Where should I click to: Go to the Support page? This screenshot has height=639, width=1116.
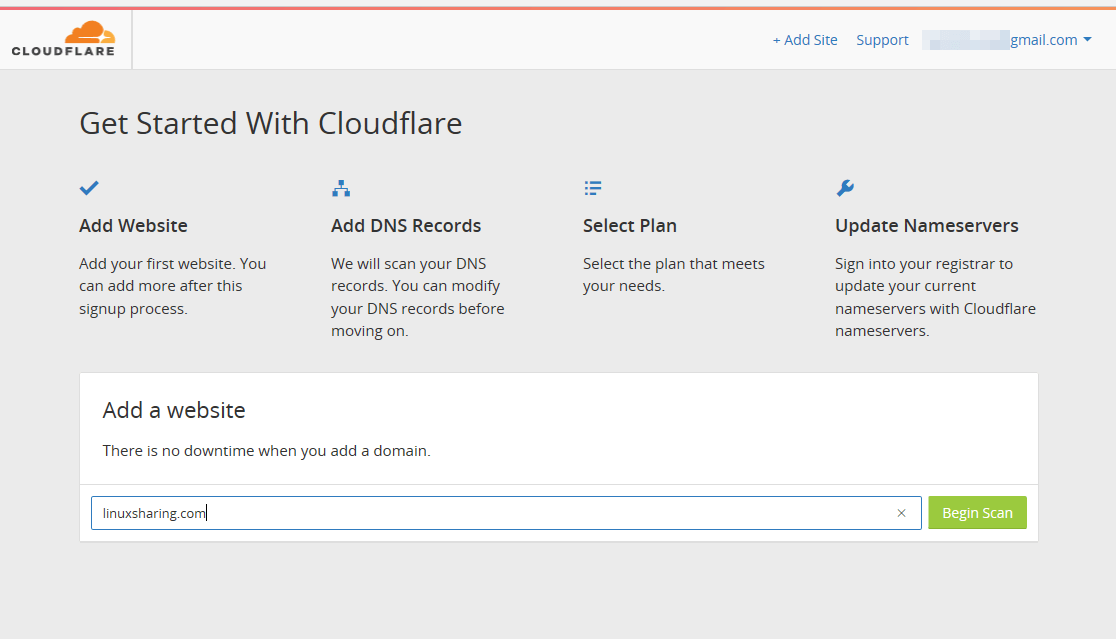[x=882, y=40]
